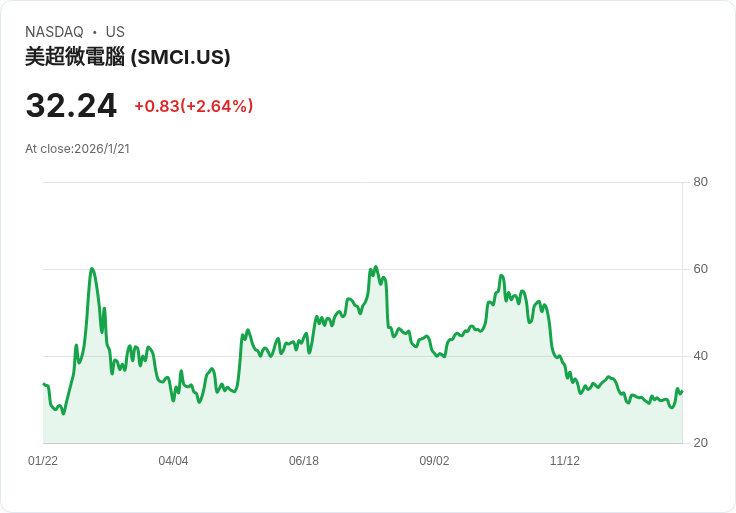Click the chart line's leftmost starting point

(43, 384)
